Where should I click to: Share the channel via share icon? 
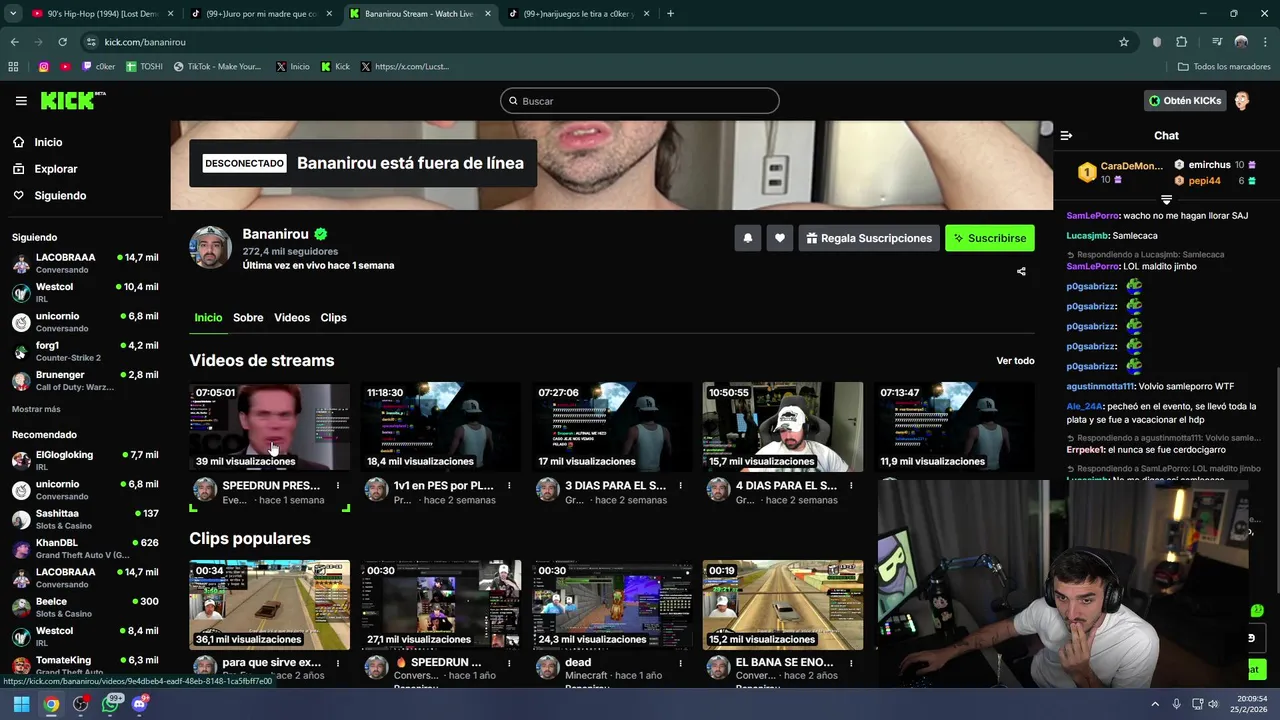pos(1021,271)
